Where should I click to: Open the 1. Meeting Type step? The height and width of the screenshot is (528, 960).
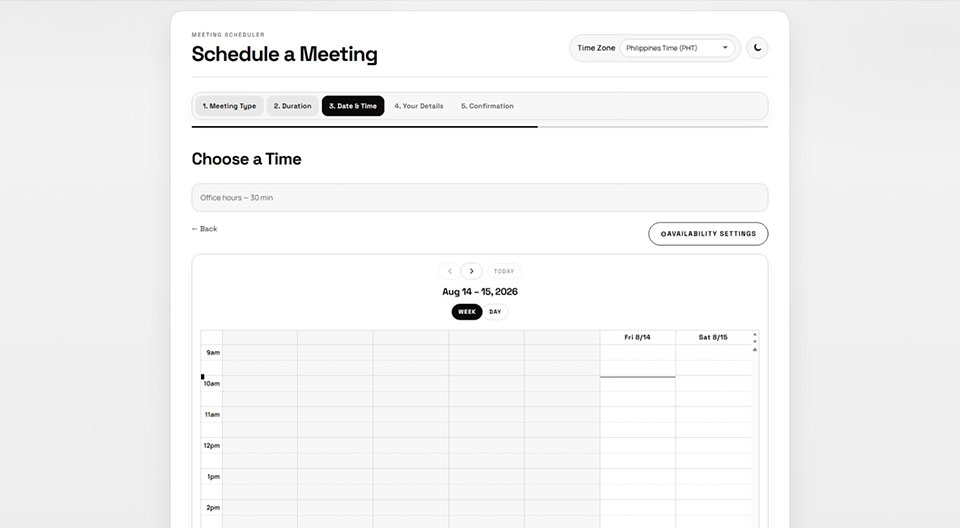229,106
